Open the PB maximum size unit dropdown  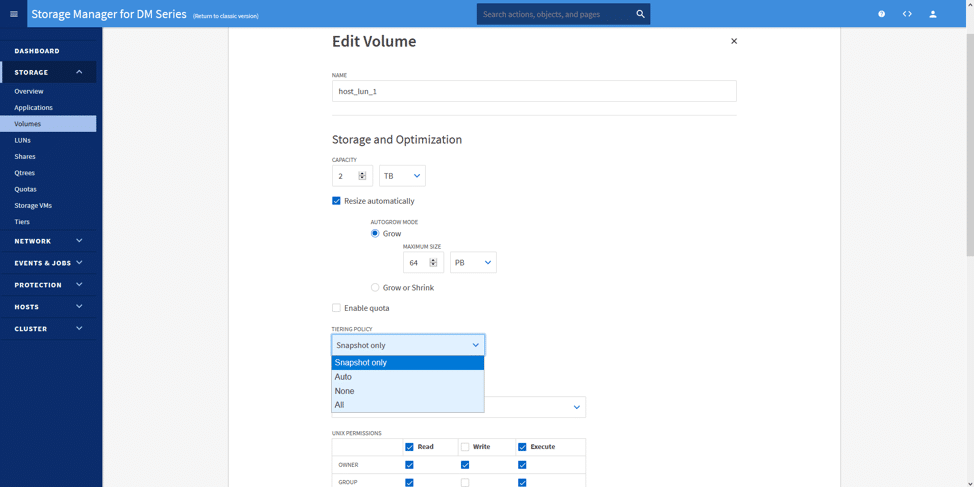pyautogui.click(x=473, y=263)
